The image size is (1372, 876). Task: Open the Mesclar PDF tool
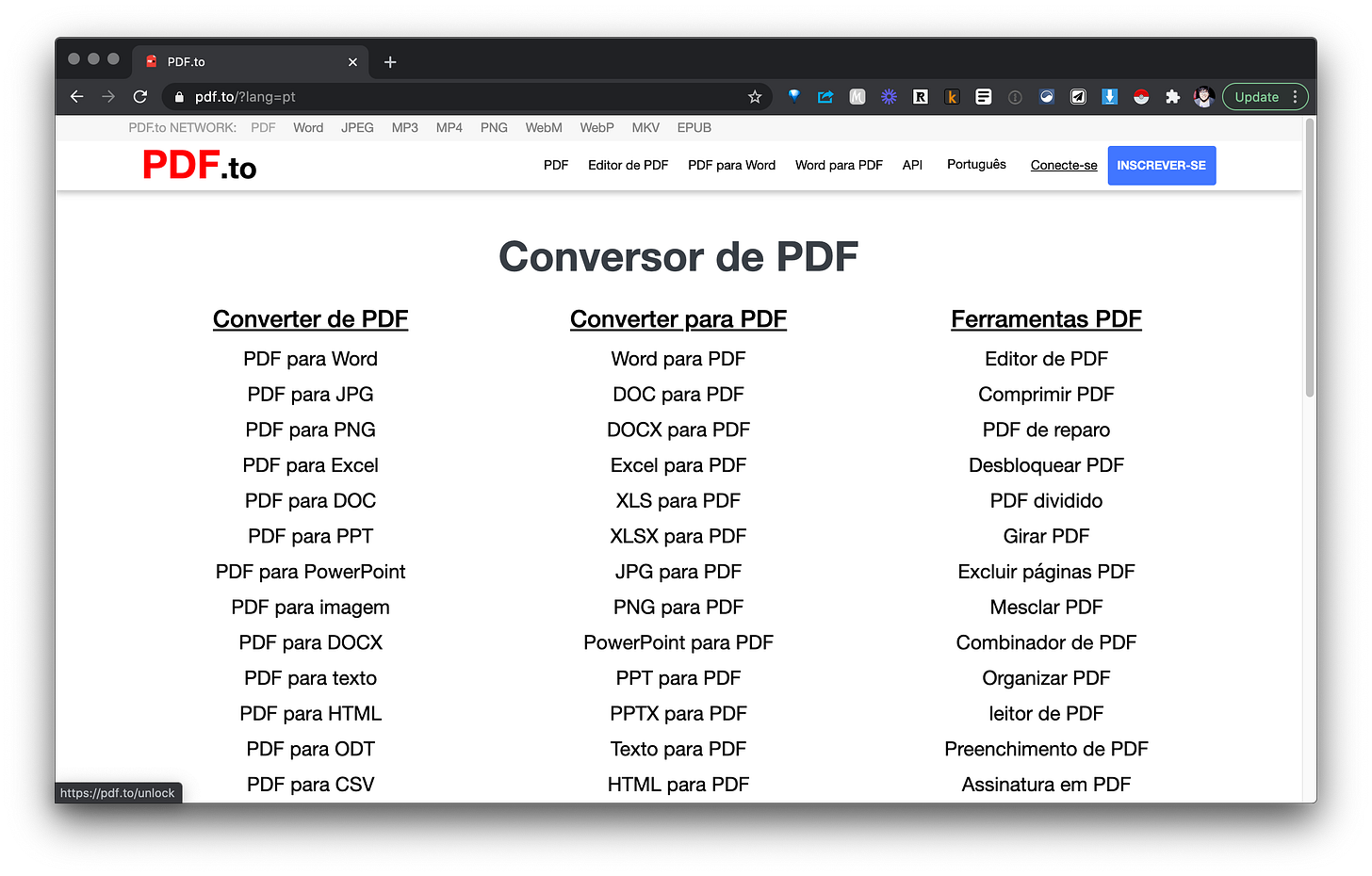click(x=1046, y=608)
